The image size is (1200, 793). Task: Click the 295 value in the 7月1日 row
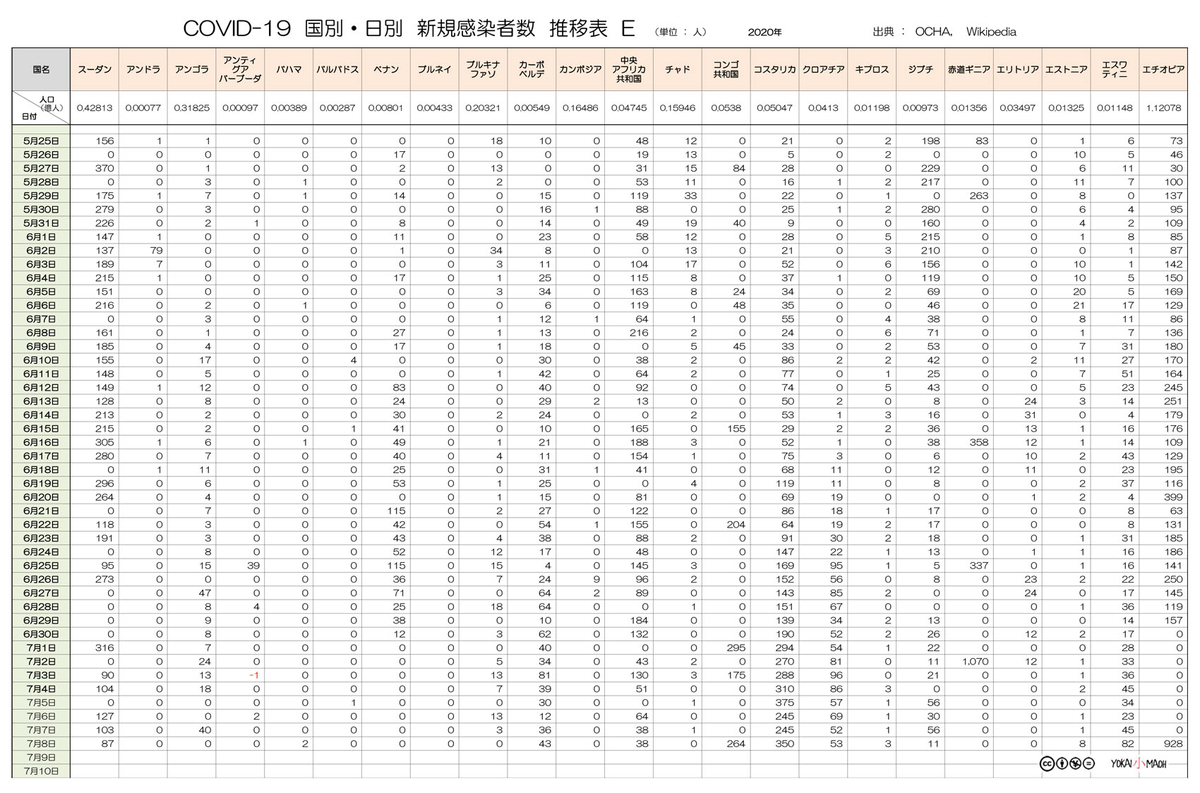click(x=735, y=648)
